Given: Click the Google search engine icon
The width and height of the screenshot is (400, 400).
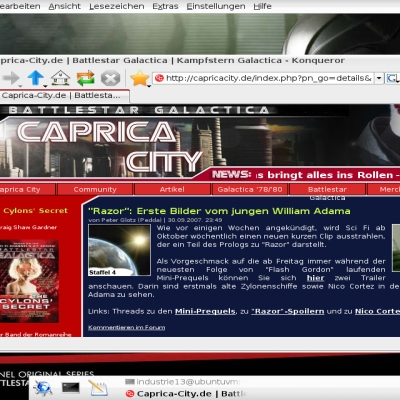Looking at the screenshot, I should [x=393, y=78].
